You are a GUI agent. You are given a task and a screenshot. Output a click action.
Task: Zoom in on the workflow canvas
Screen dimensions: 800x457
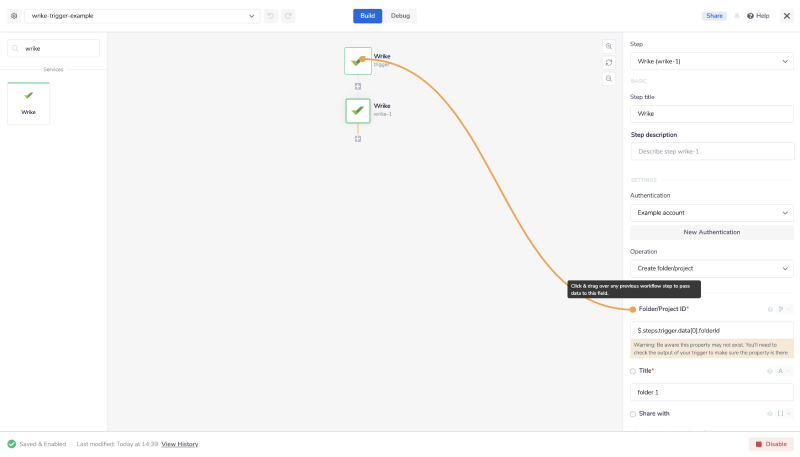609,46
